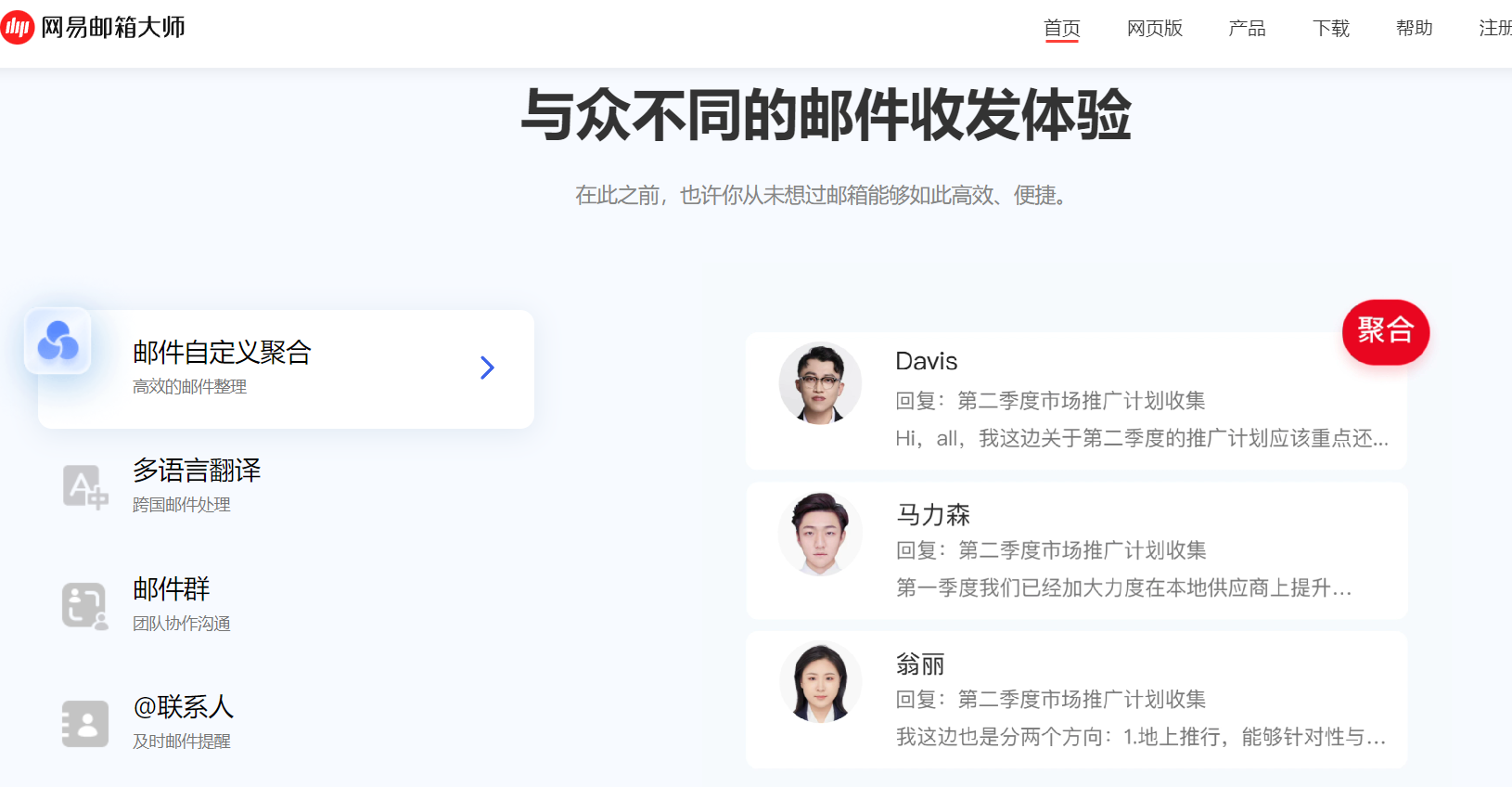
Task: Expand the 邮件自定义聚合 chevron arrow
Action: click(x=487, y=368)
